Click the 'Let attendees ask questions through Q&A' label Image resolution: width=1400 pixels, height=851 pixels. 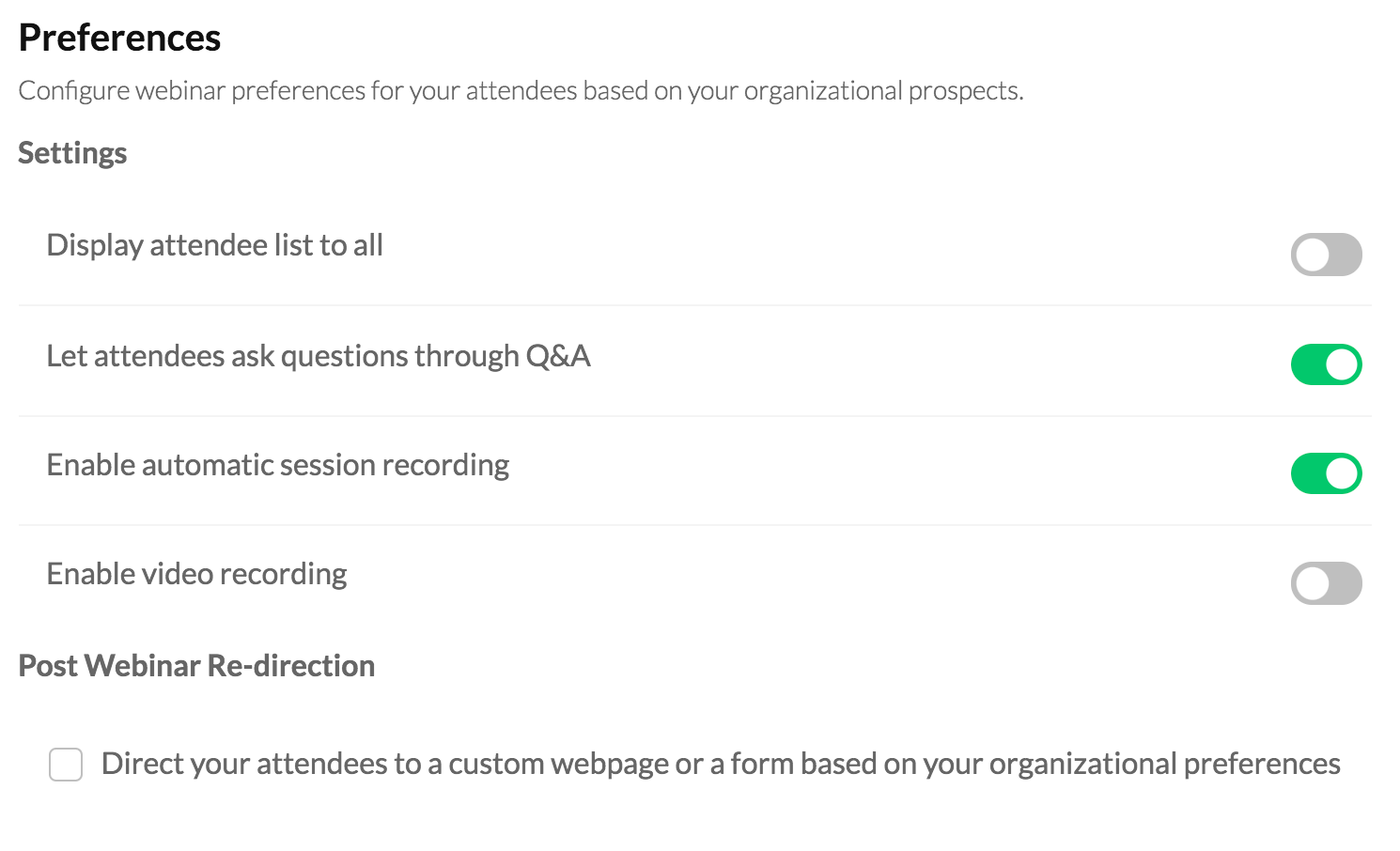coord(319,357)
